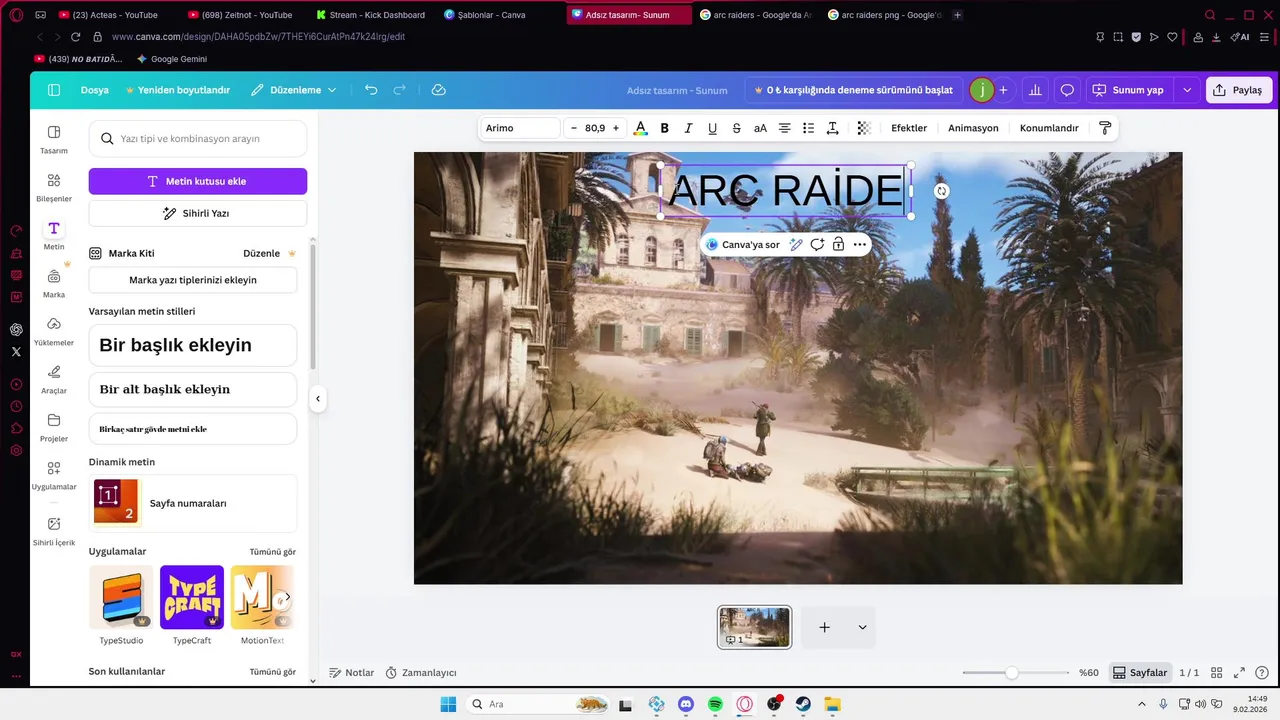
Task: Decrease font size with the minus button
Action: tap(574, 128)
